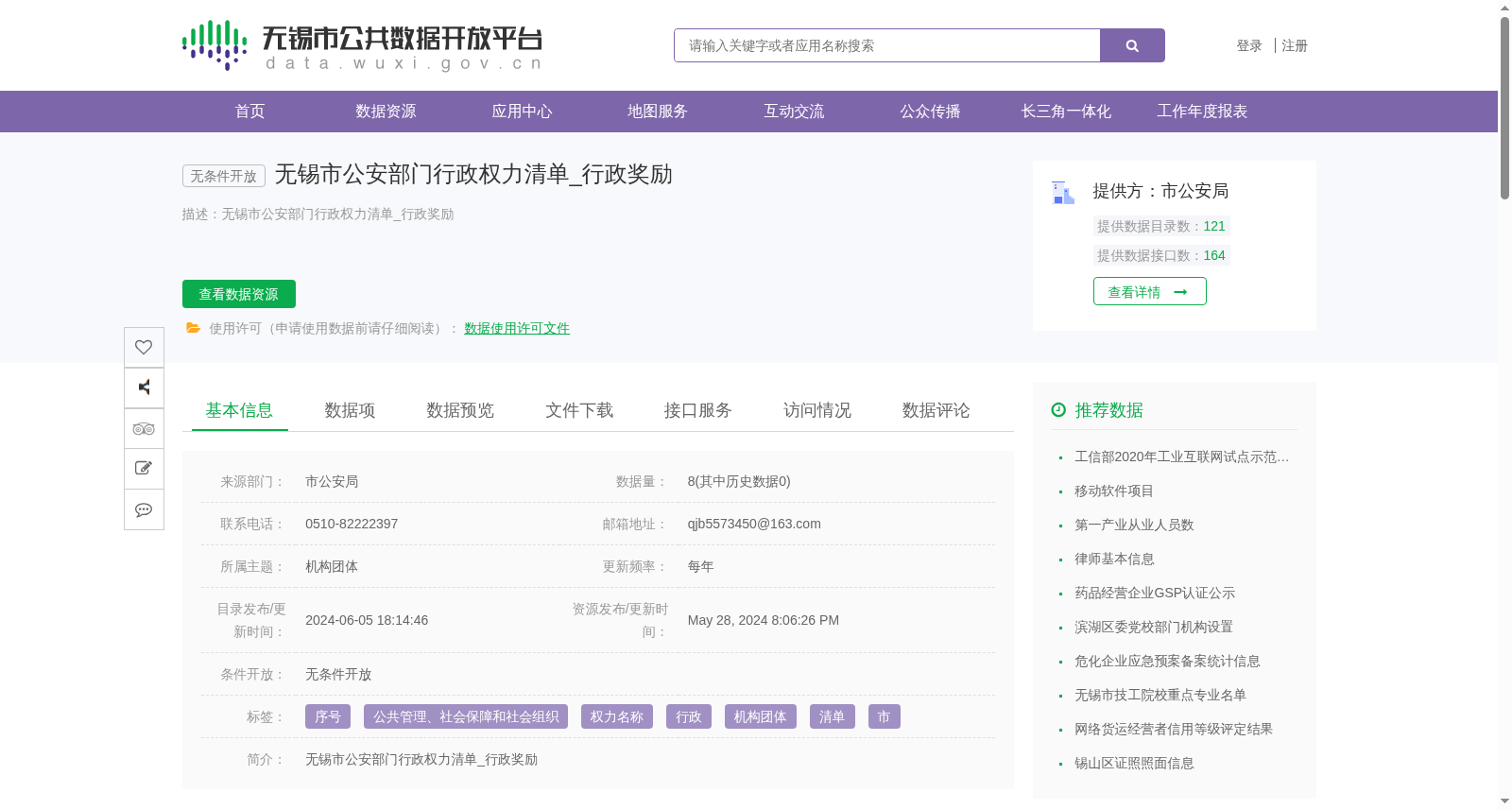The height and width of the screenshot is (810, 1512).
Task: Open the 数据资源 menu item
Action: 386,112
